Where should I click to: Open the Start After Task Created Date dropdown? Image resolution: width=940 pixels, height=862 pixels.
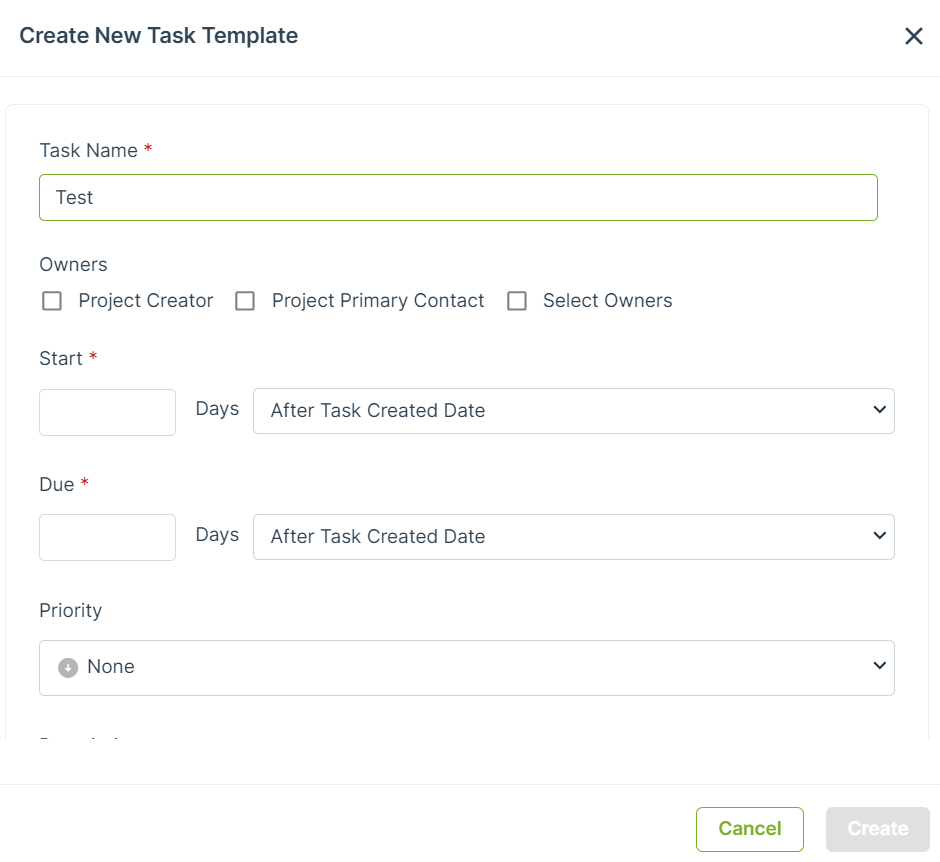click(574, 411)
